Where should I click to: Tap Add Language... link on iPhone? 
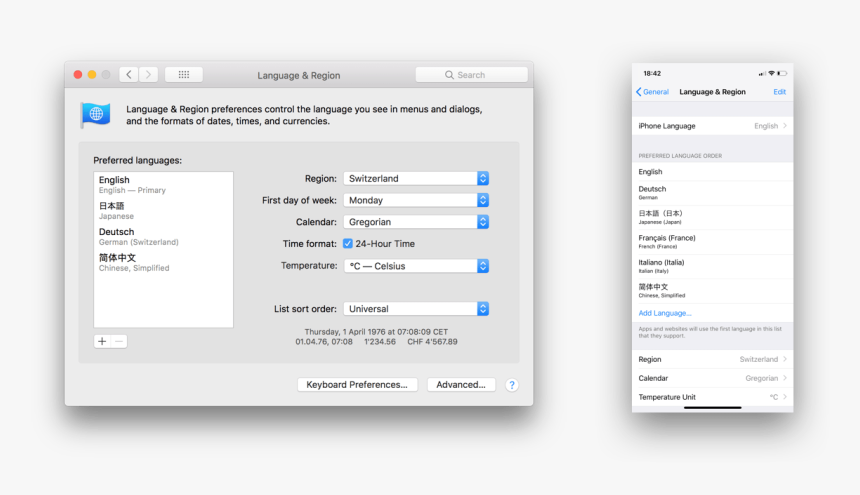tap(665, 313)
